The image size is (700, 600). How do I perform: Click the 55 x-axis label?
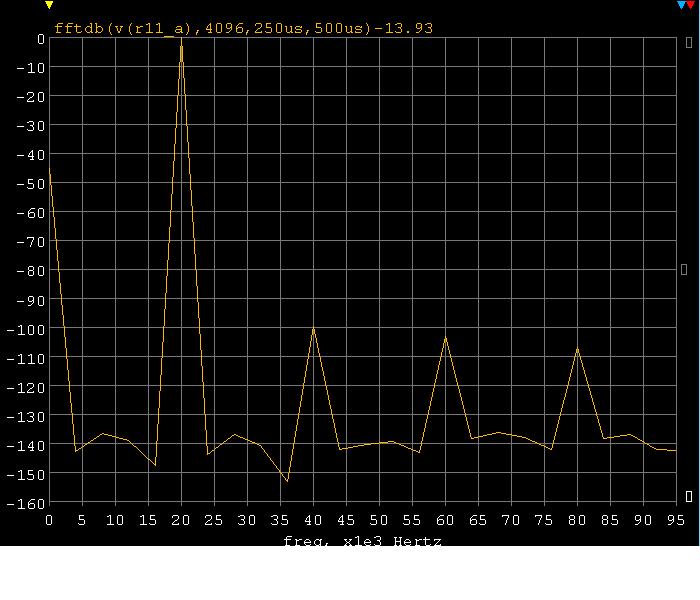click(412, 520)
